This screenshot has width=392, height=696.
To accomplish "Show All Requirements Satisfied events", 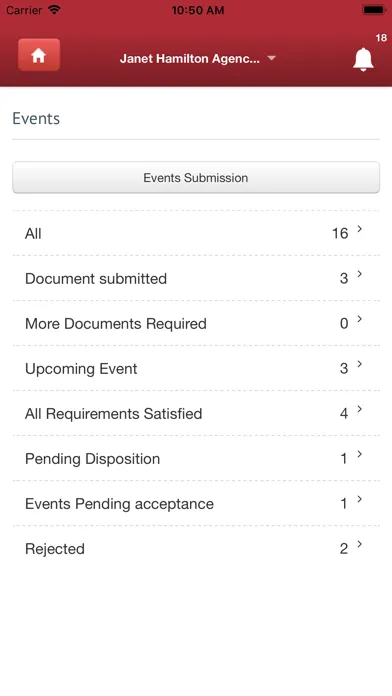I will (196, 413).
